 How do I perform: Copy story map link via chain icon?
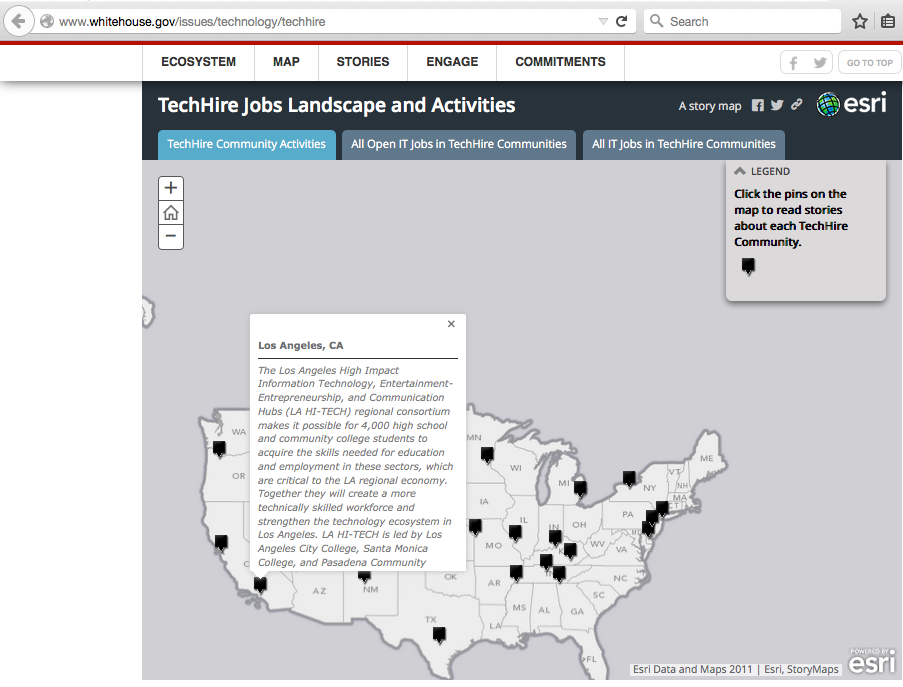pos(796,105)
